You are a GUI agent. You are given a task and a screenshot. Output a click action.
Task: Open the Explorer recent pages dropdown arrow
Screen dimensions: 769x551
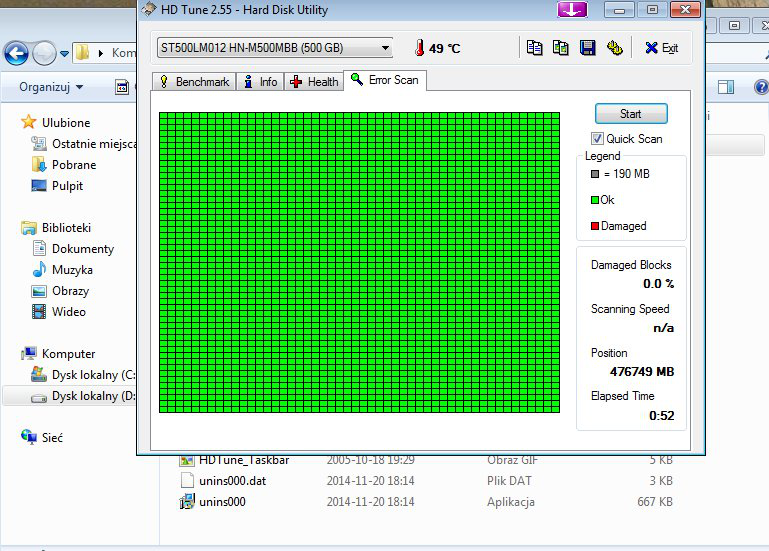[x=64, y=53]
